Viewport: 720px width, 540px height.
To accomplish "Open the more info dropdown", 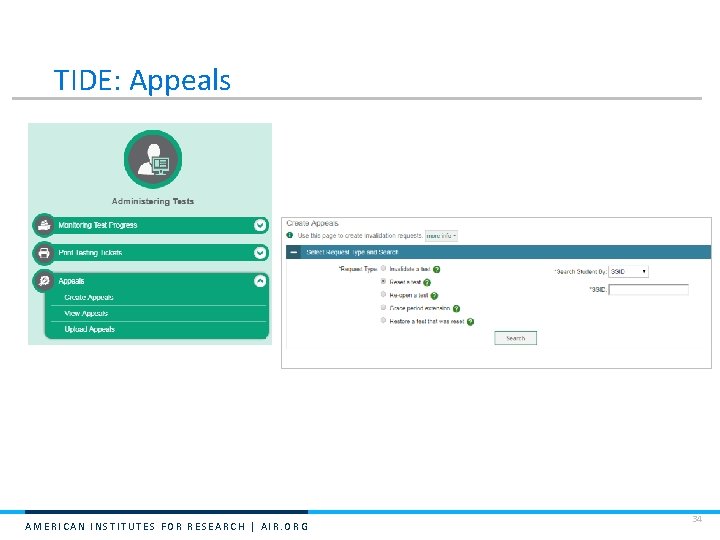I will click(441, 236).
